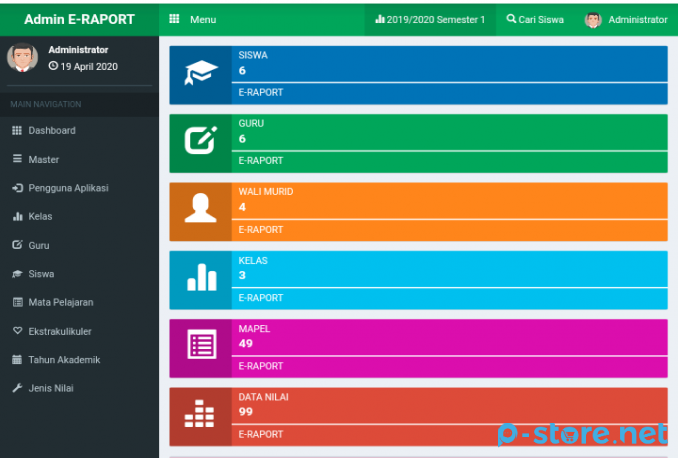
Task: Click the person icon on Wali Murid card
Action: coord(200,211)
